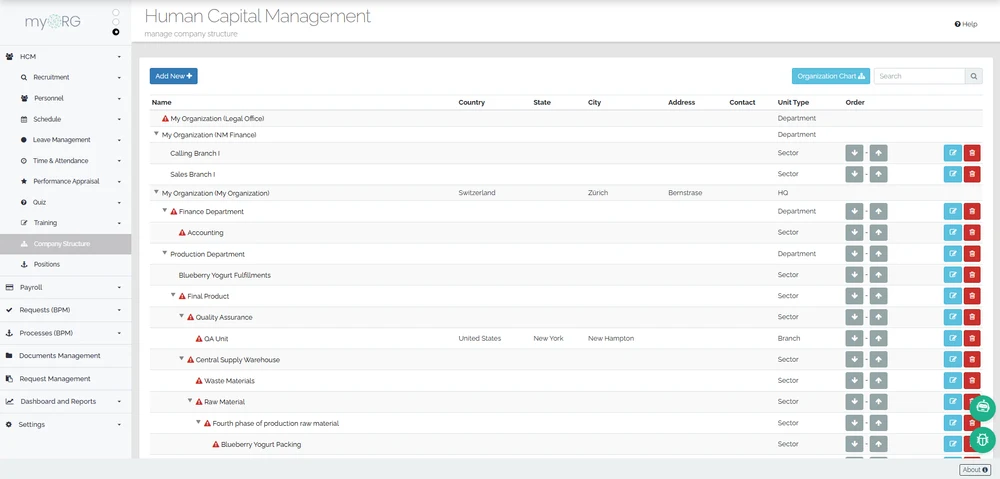Open the green chat bot widget
This screenshot has height=479, width=1000.
[x=983, y=407]
